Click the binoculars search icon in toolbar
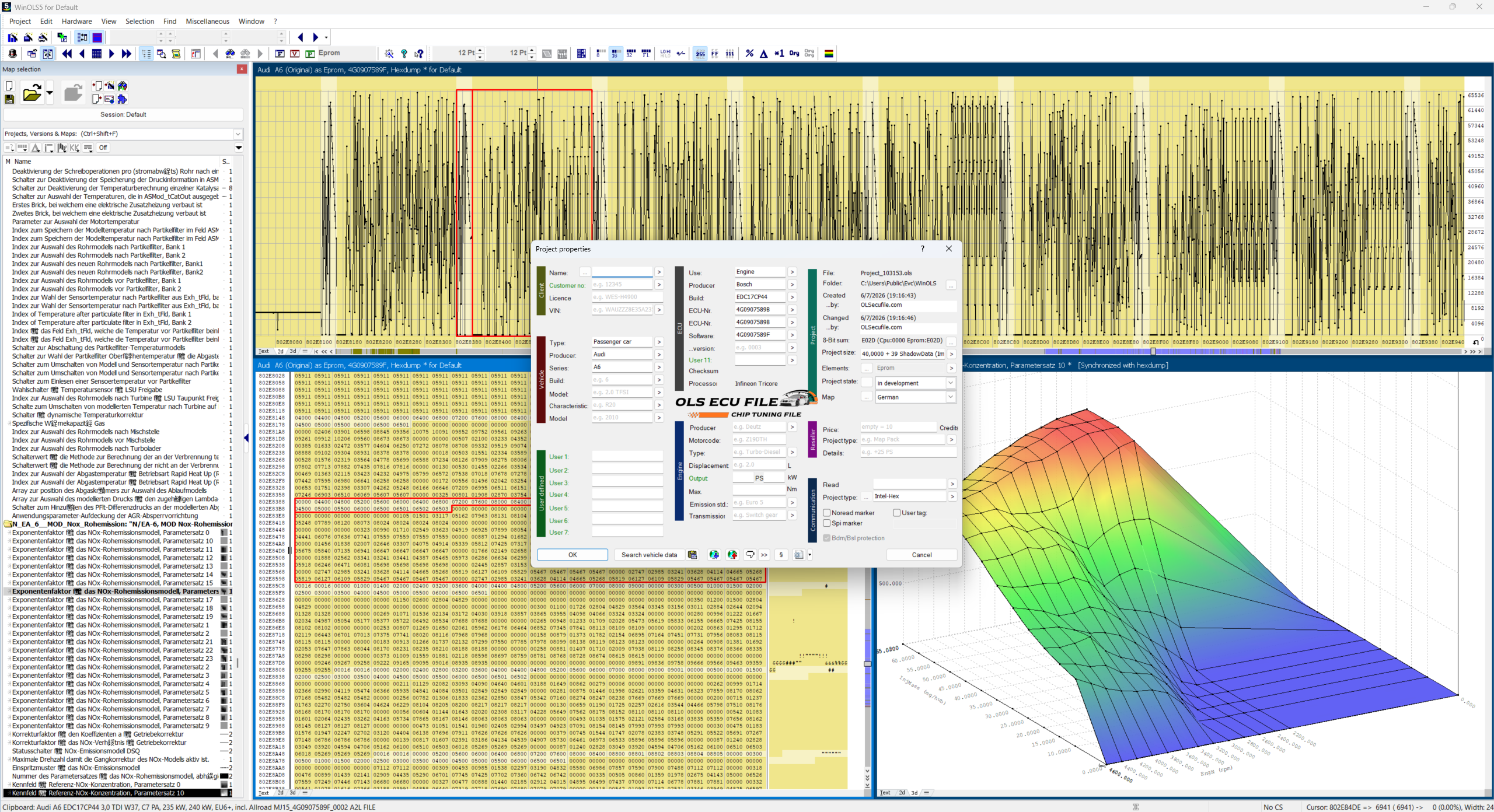Screen dimensions: 1494x812 tap(231, 54)
